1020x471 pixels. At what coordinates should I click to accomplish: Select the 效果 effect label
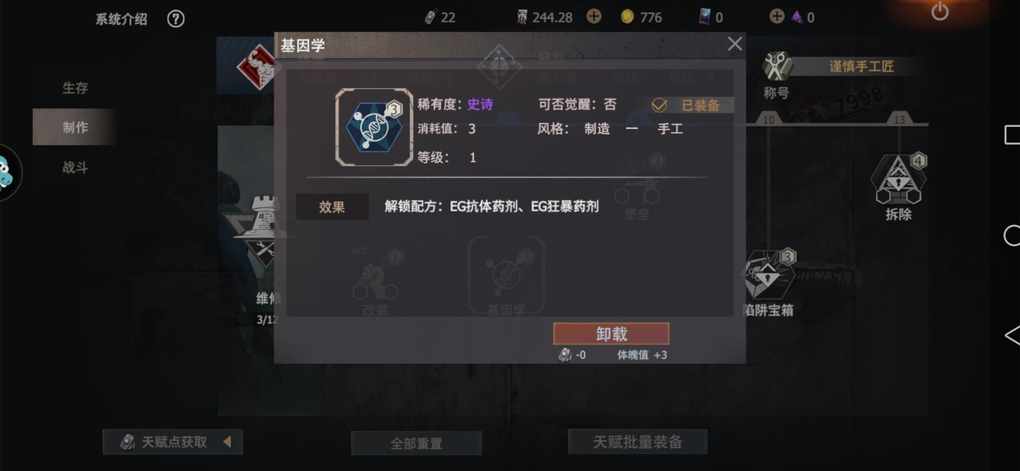pyautogui.click(x=332, y=207)
